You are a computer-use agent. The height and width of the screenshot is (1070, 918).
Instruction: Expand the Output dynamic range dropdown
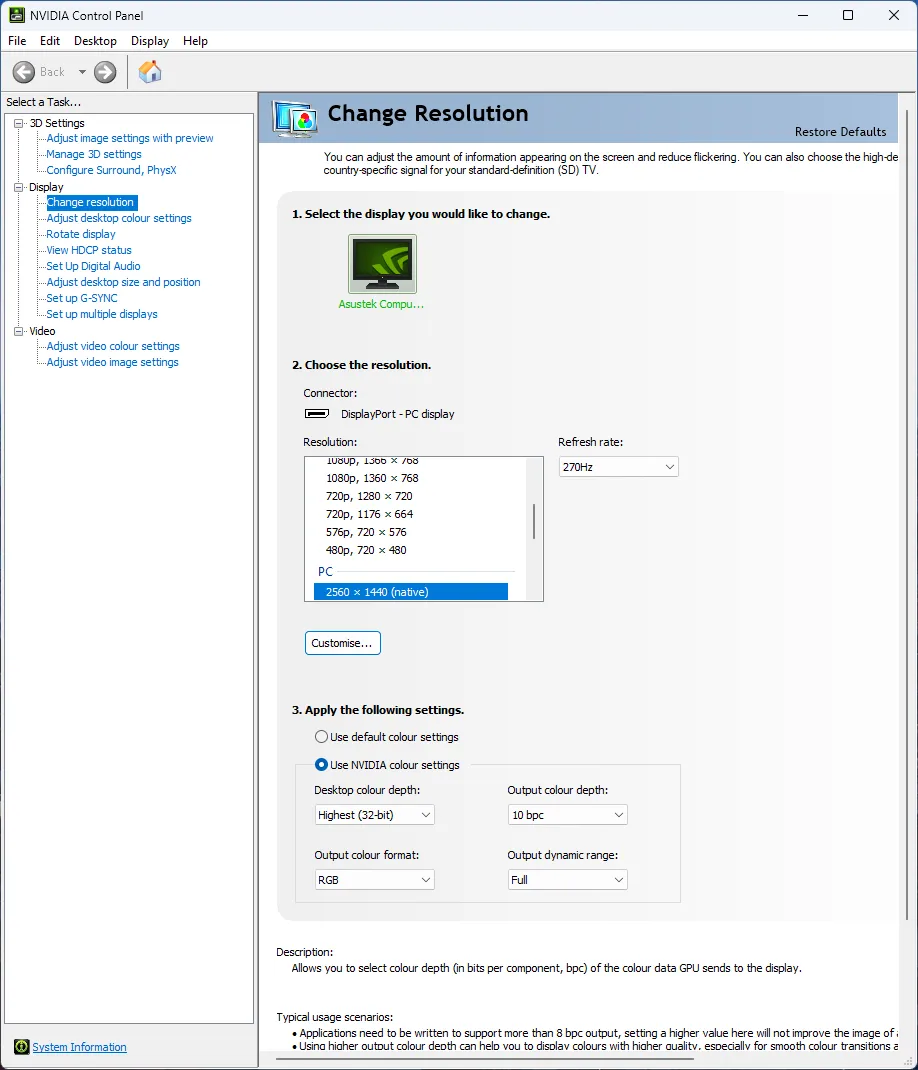coord(567,880)
